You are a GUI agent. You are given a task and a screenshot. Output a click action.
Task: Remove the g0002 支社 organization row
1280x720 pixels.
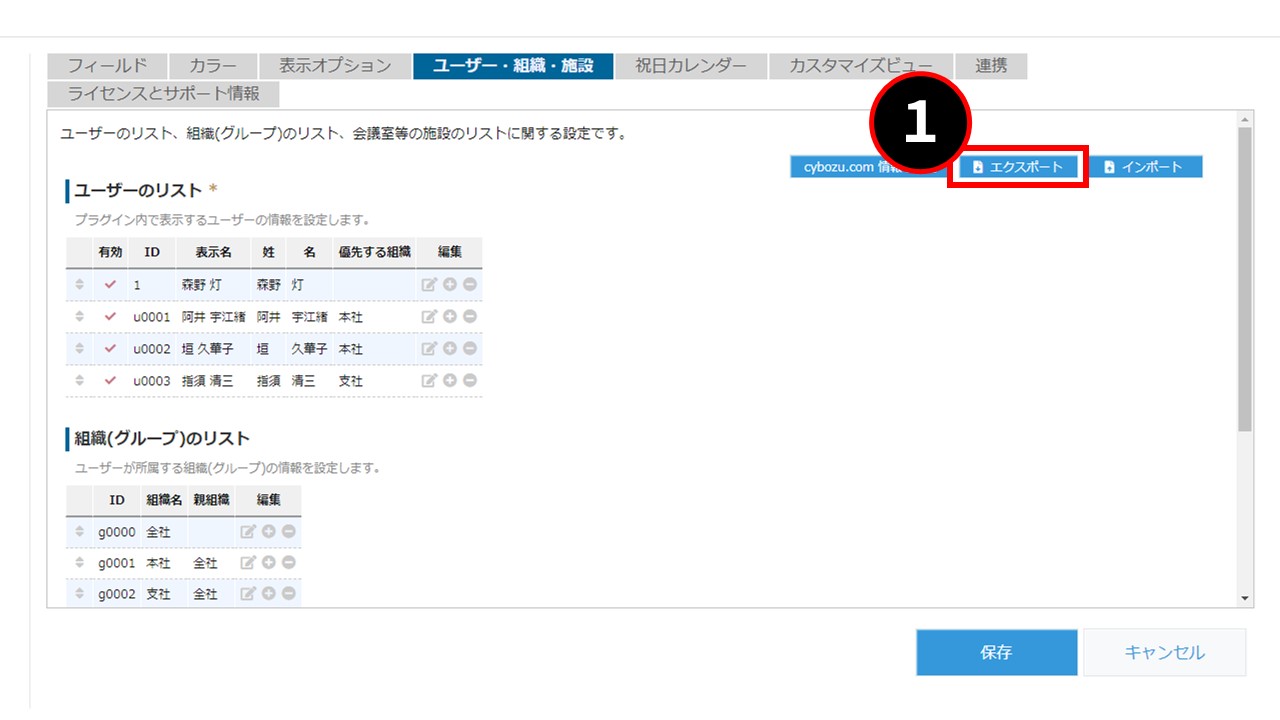click(288, 594)
